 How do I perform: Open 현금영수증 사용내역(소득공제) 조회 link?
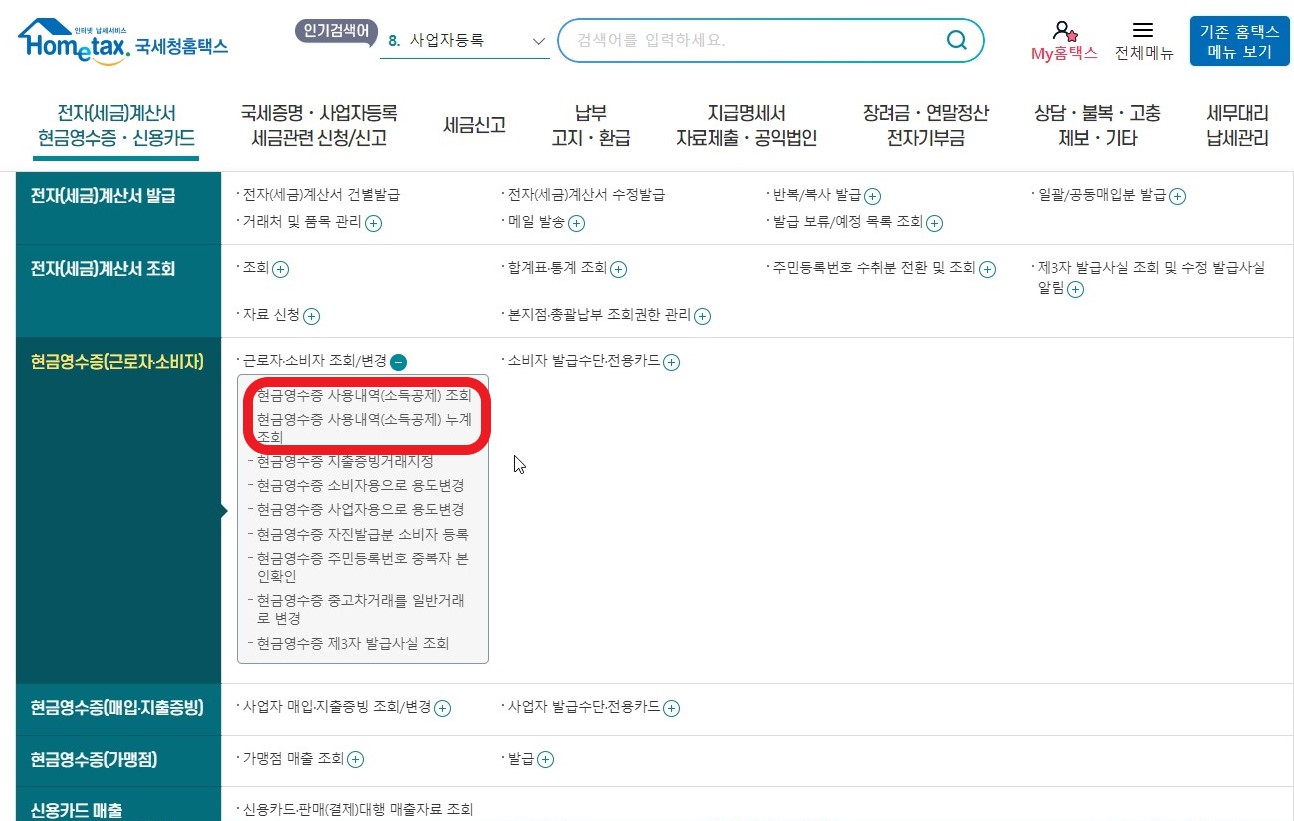[x=364, y=395]
